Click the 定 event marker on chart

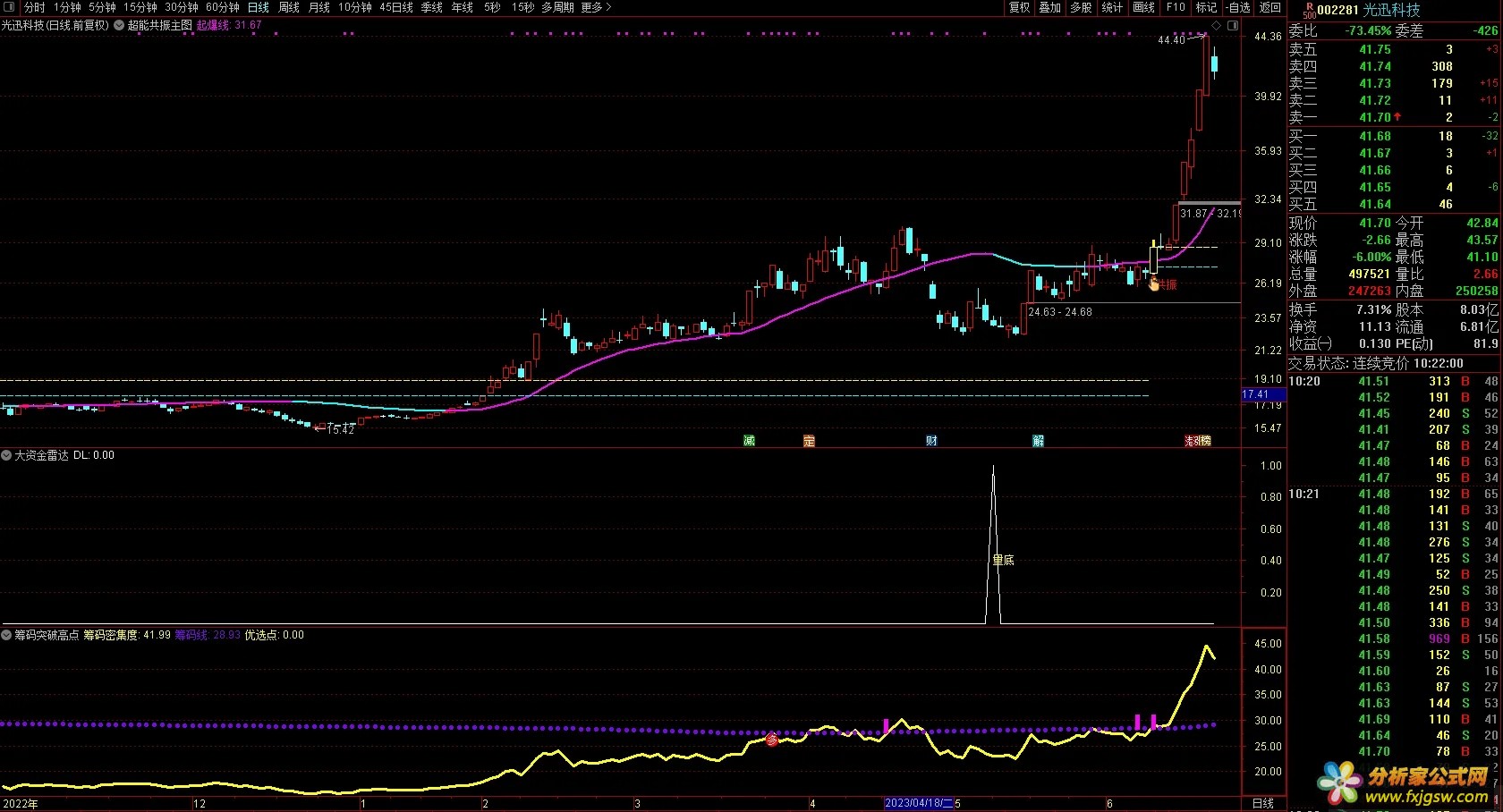coord(809,441)
